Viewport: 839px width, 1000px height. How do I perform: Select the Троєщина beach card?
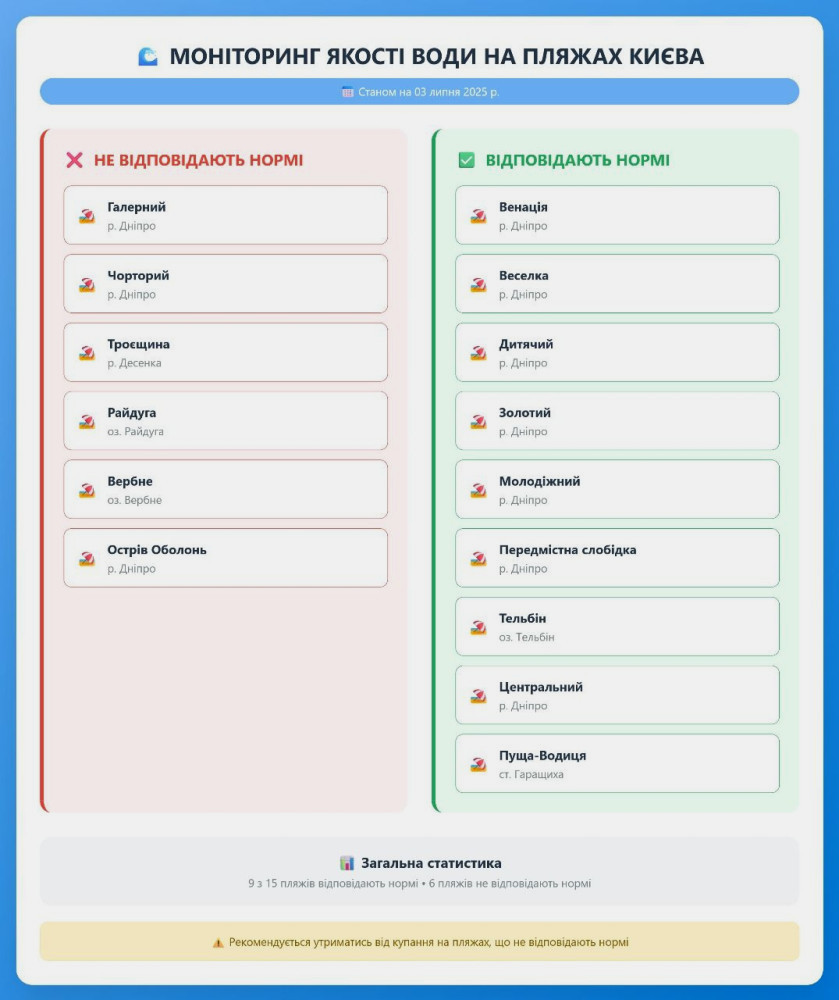(x=225, y=352)
